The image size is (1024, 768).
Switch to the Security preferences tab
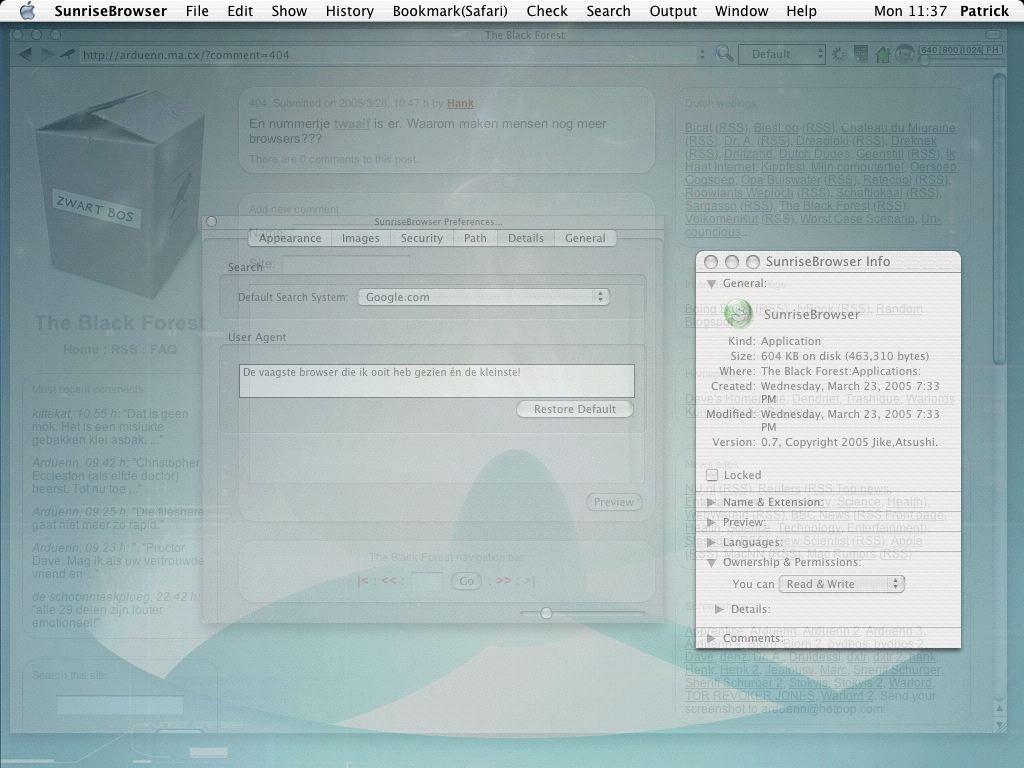coord(422,238)
